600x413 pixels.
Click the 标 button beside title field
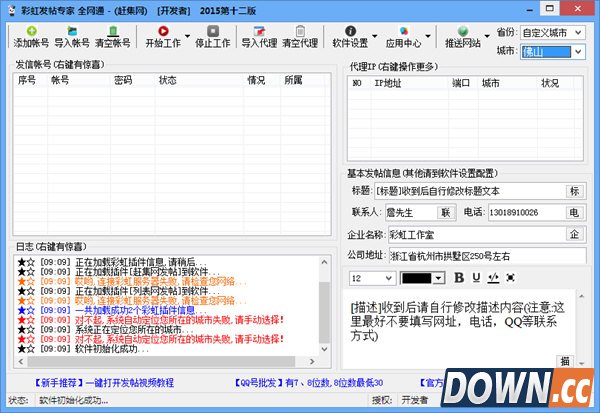click(x=575, y=191)
